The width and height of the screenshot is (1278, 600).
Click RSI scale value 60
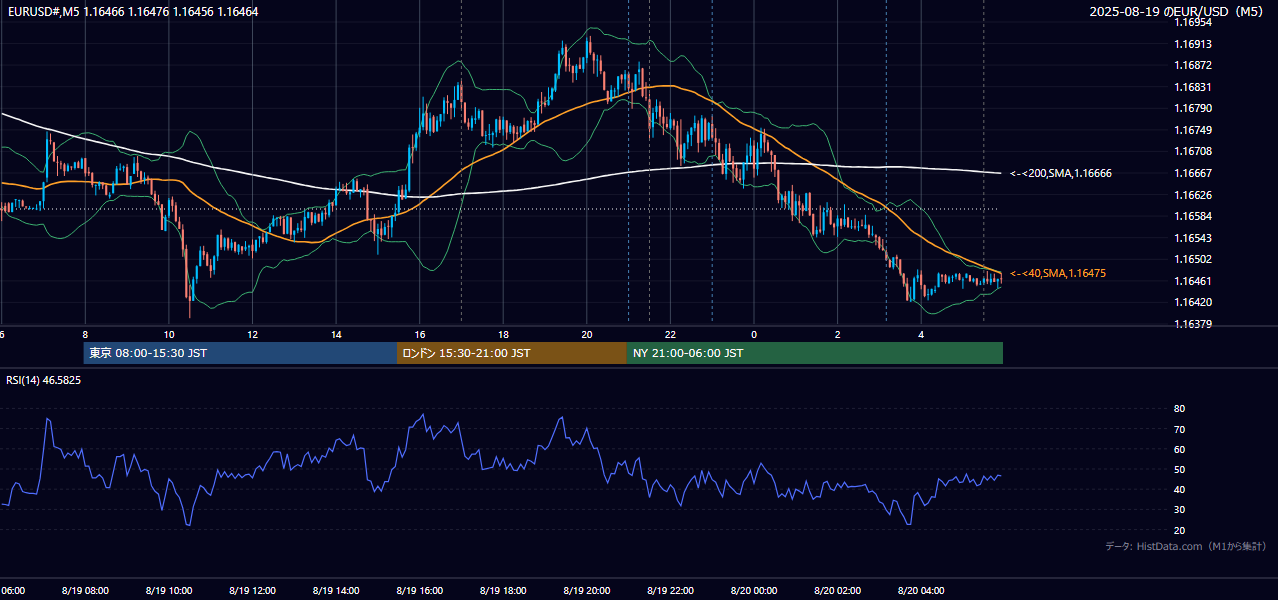point(1179,449)
